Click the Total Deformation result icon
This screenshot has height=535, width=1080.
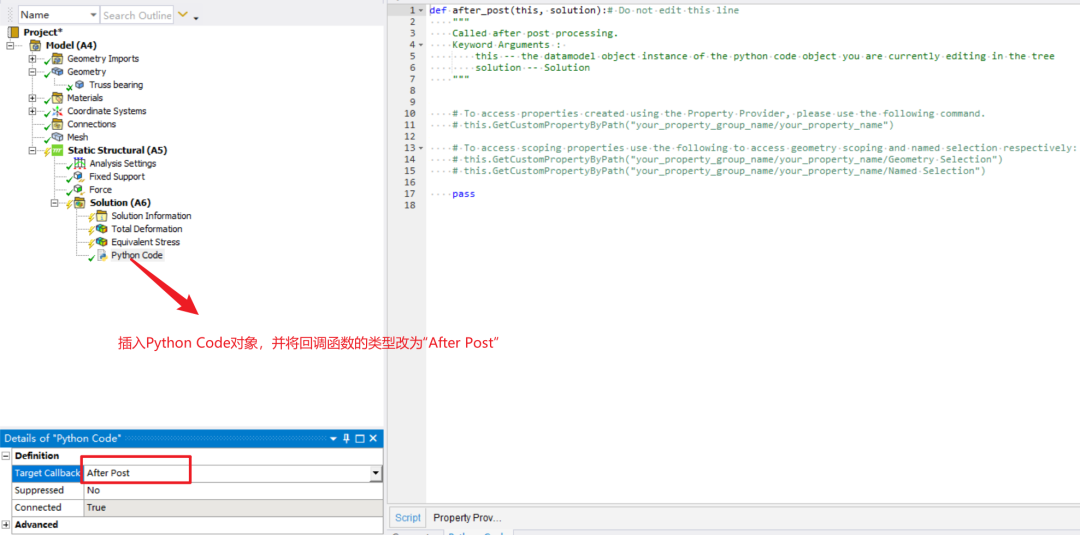coord(102,229)
